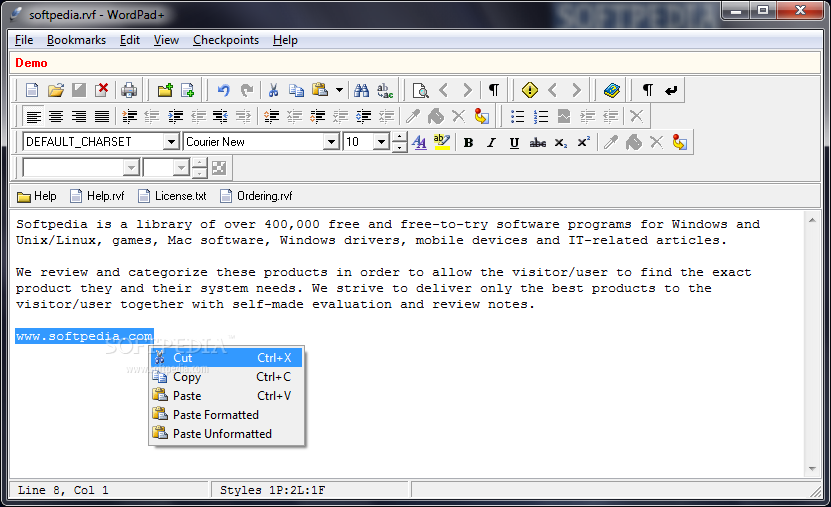Open the License.txt bookmark
The height and width of the screenshot is (507, 831).
coord(172,196)
